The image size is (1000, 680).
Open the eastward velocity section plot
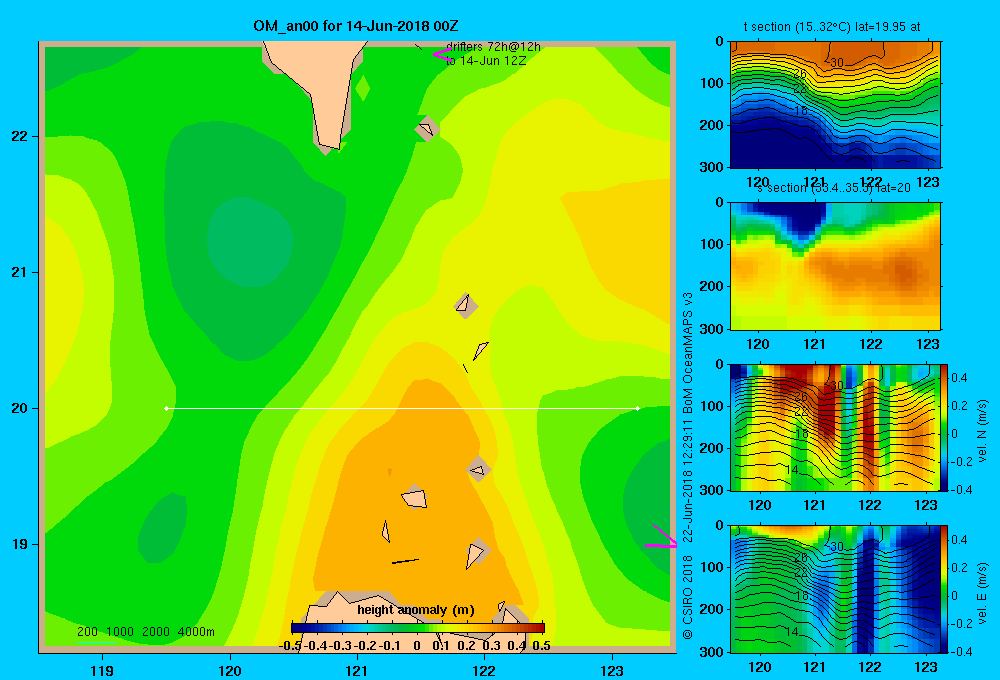pyautogui.click(x=835, y=589)
